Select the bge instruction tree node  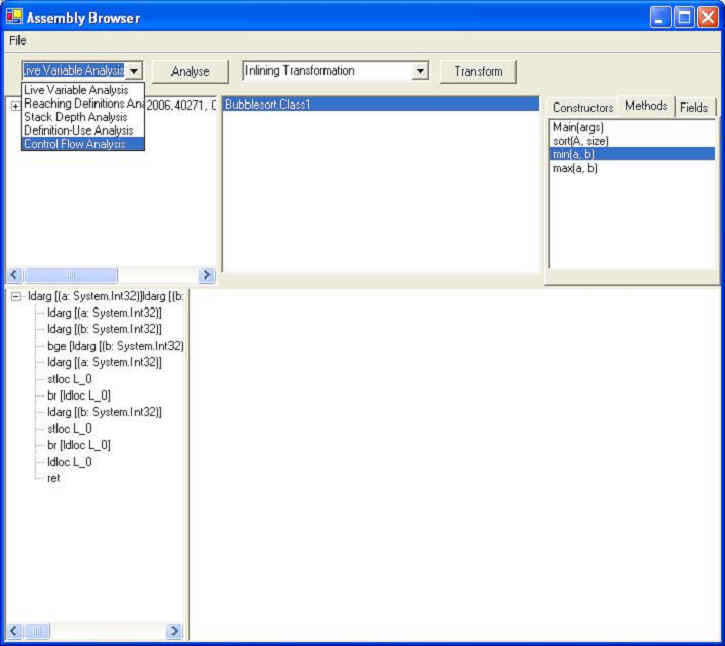(x=115, y=345)
